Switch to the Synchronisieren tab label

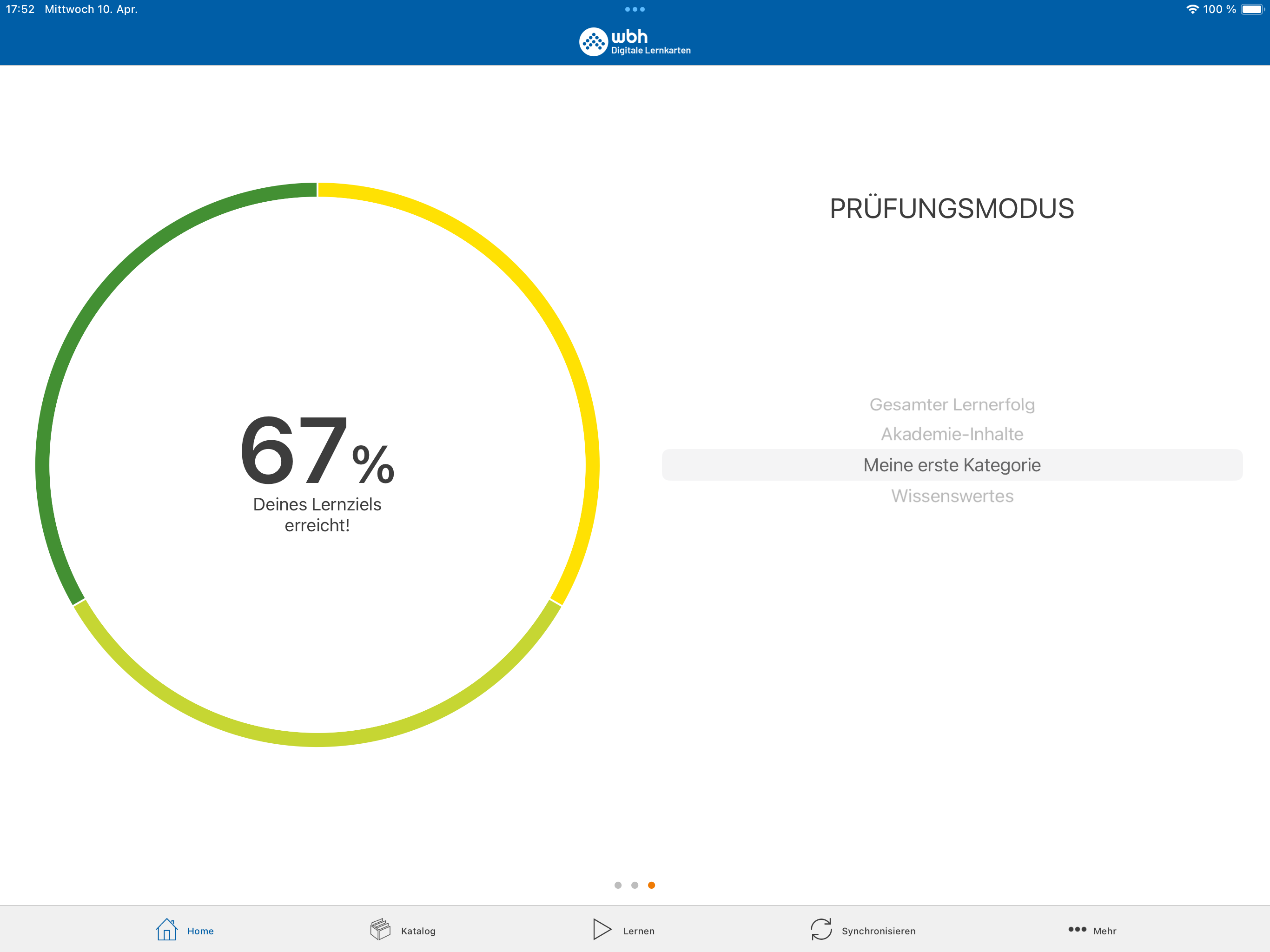pyautogui.click(x=879, y=931)
